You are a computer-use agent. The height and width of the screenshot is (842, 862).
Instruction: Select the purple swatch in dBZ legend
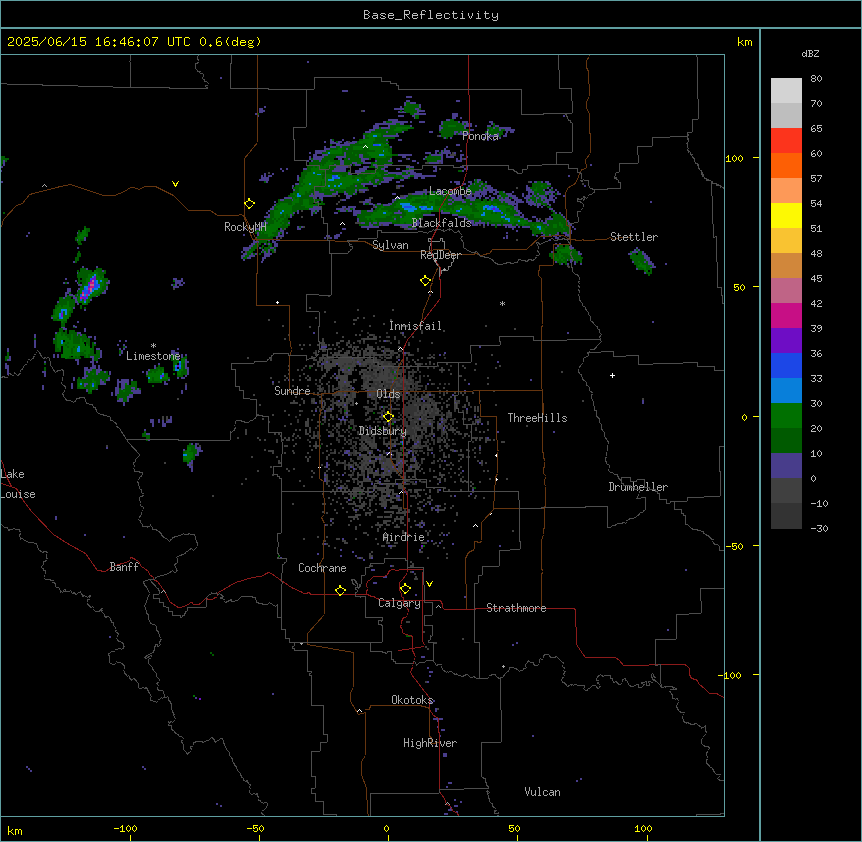coord(786,340)
